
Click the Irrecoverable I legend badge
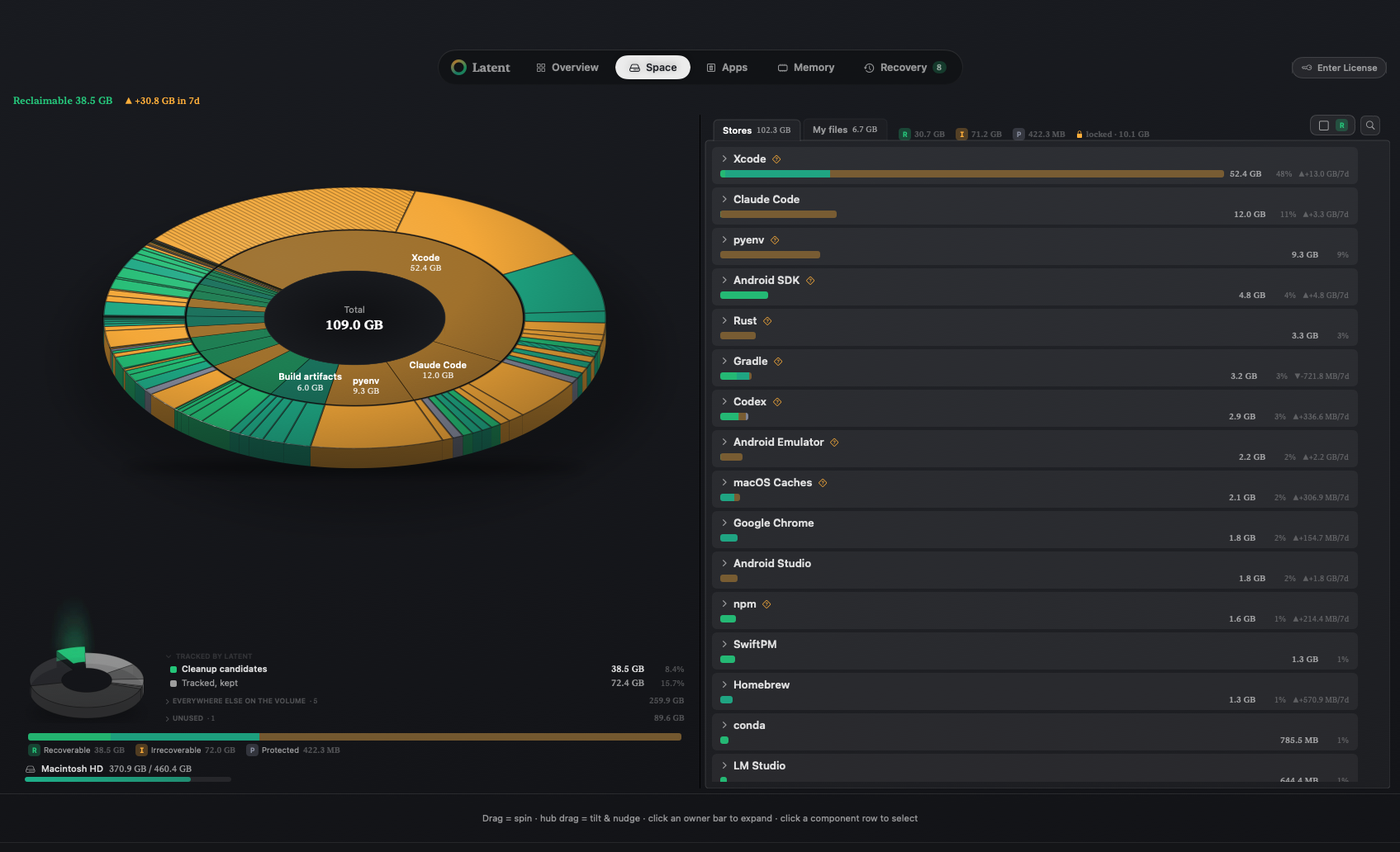click(141, 750)
